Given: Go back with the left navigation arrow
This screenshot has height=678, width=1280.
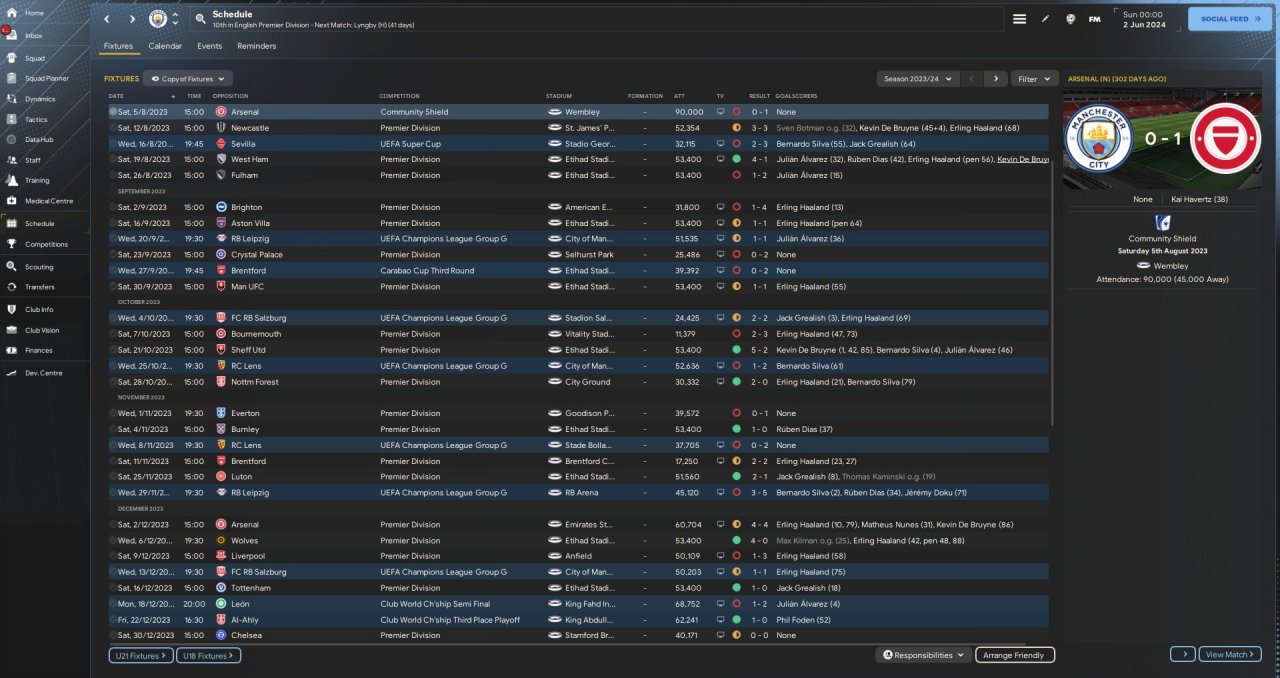Looking at the screenshot, I should (107, 19).
